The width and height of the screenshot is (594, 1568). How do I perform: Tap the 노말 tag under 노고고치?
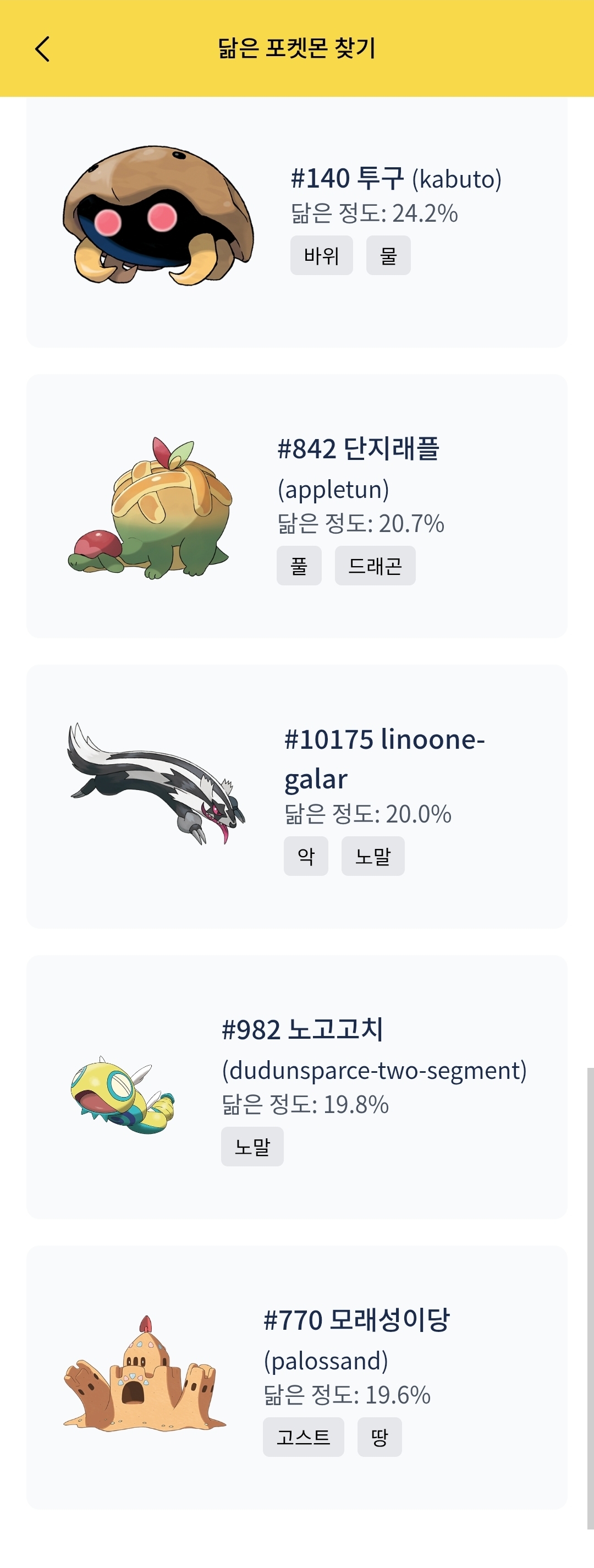(x=252, y=1147)
